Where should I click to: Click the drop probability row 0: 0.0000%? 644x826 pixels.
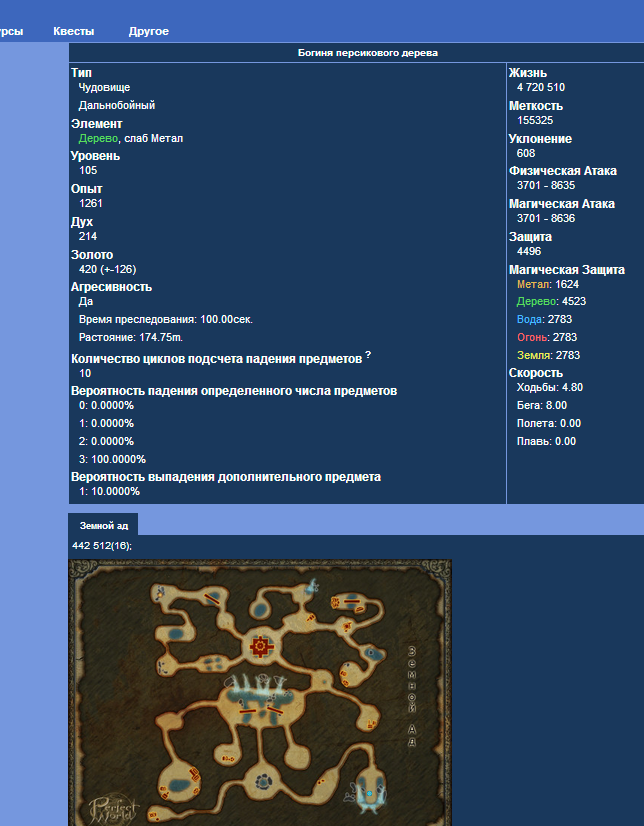click(x=106, y=406)
